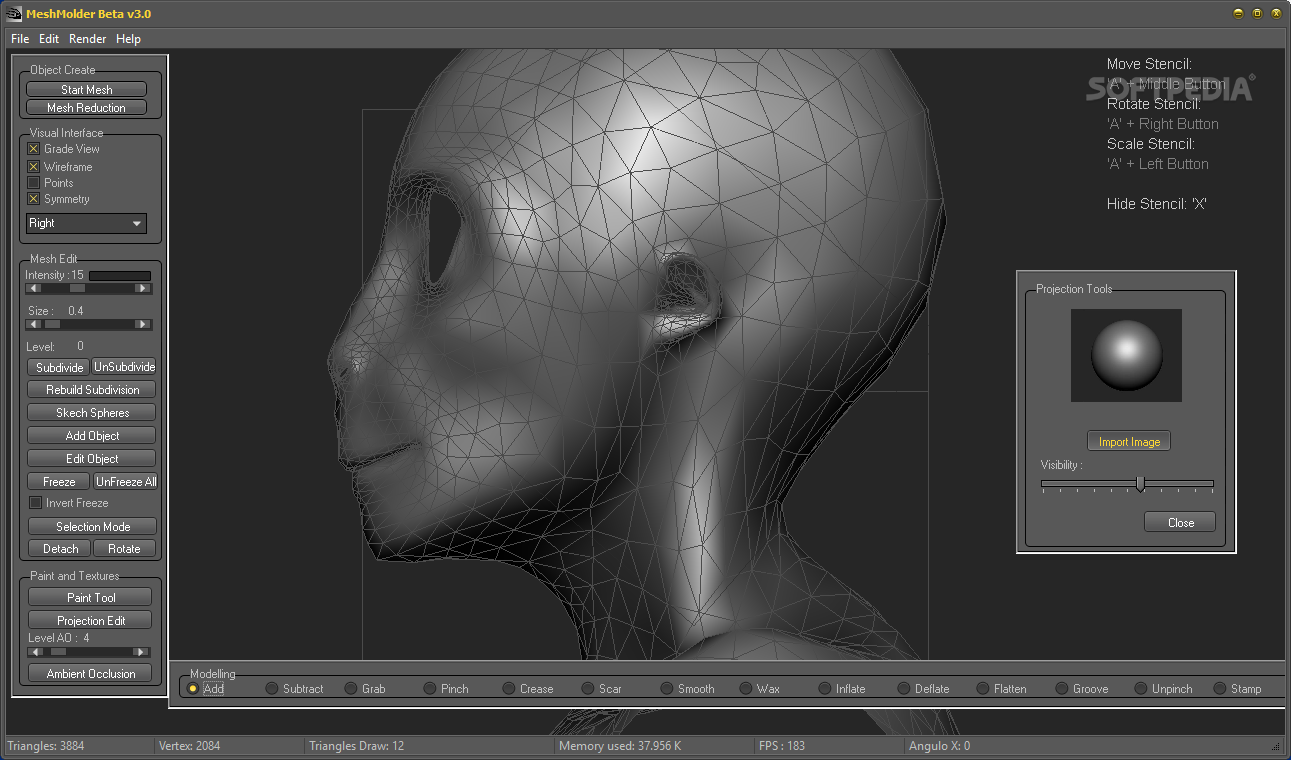Open the Paint Tool
This screenshot has width=1291, height=760.
coord(91,597)
